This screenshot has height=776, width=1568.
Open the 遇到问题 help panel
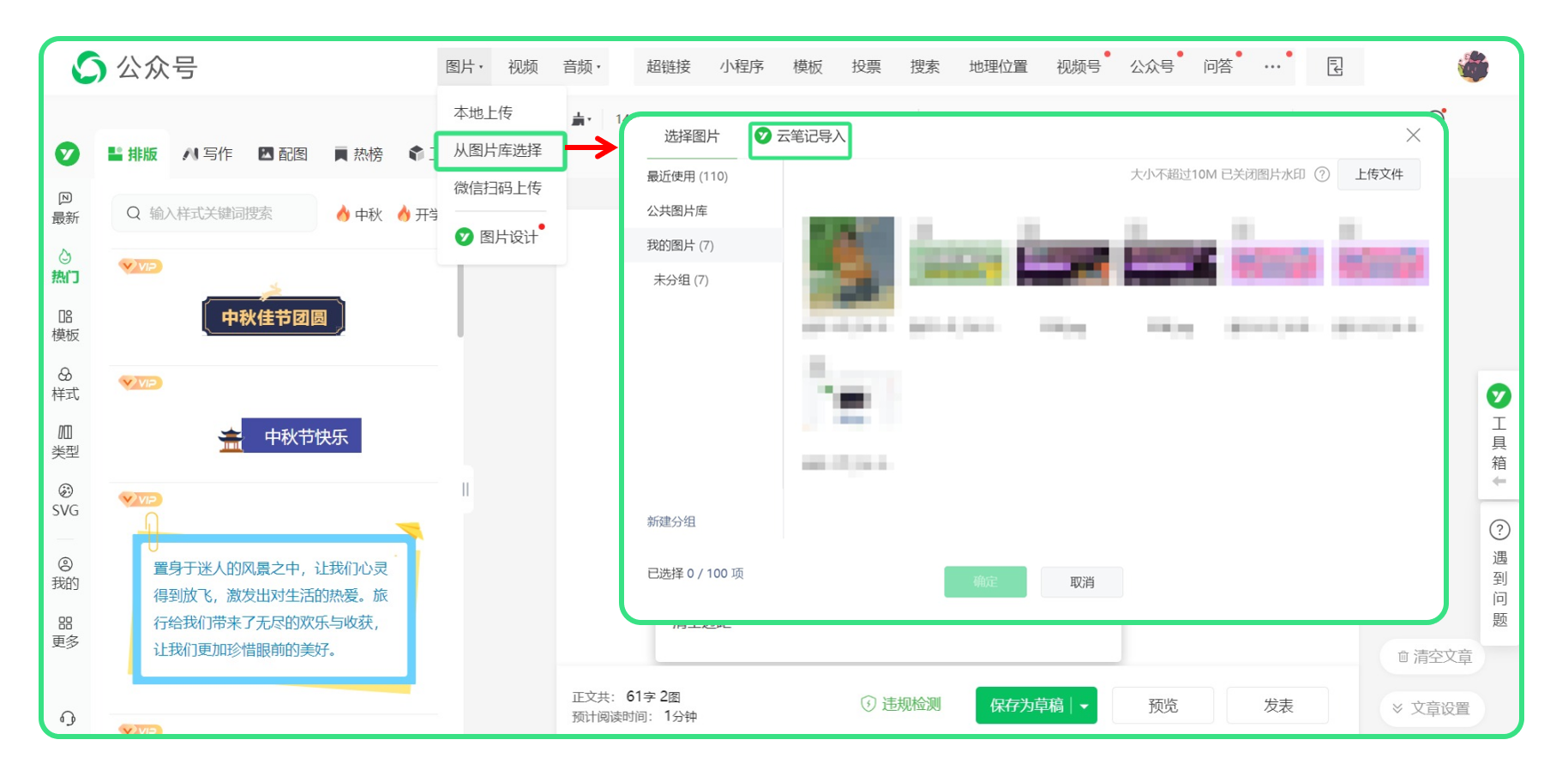point(1499,574)
